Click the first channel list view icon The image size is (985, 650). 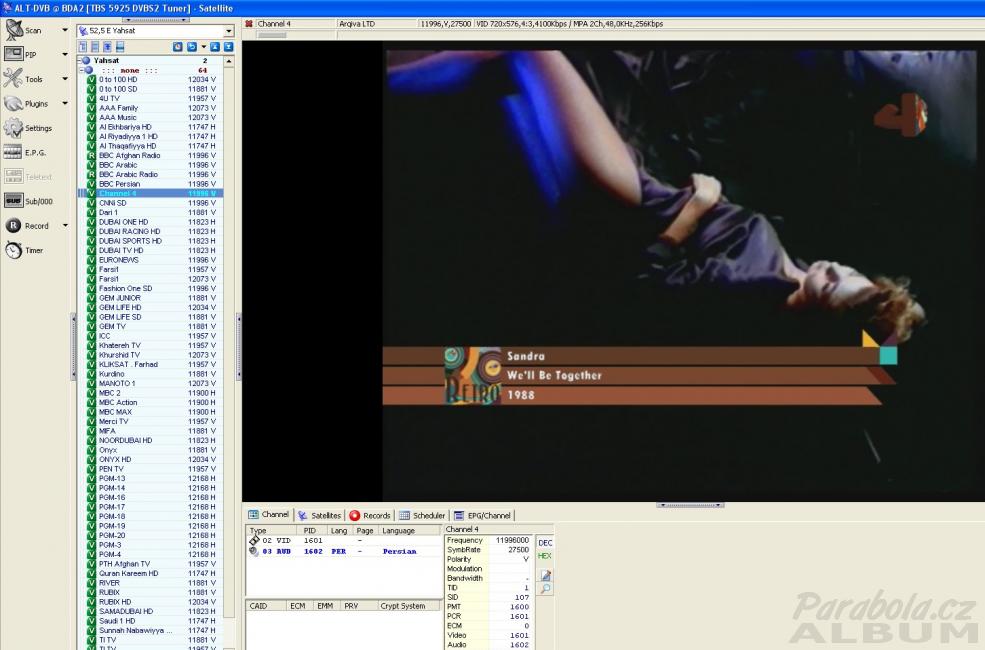[x=82, y=47]
